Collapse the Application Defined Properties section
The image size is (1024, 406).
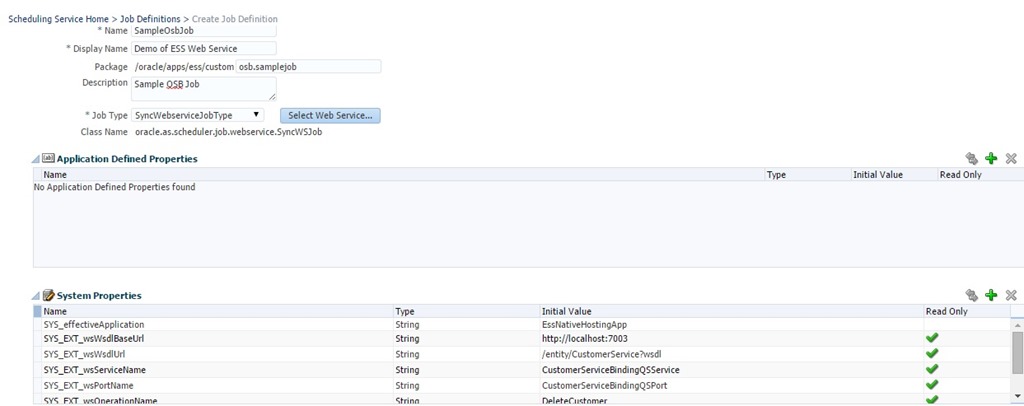pyautogui.click(x=37, y=159)
